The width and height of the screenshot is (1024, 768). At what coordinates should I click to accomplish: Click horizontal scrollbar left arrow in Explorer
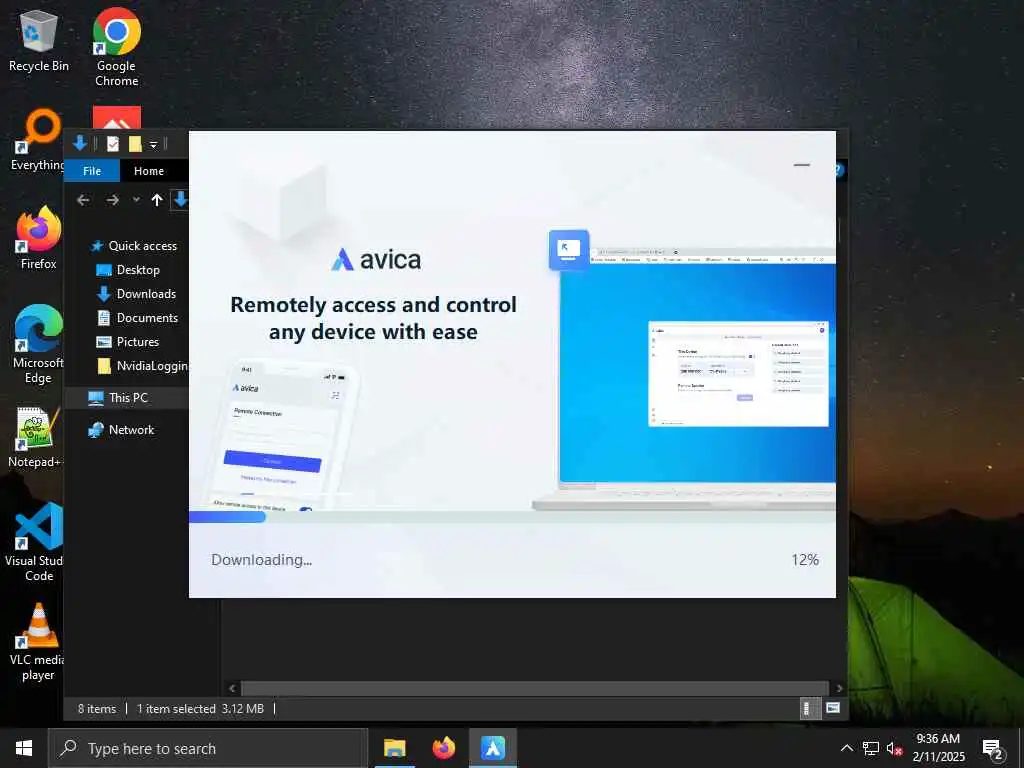[232, 688]
